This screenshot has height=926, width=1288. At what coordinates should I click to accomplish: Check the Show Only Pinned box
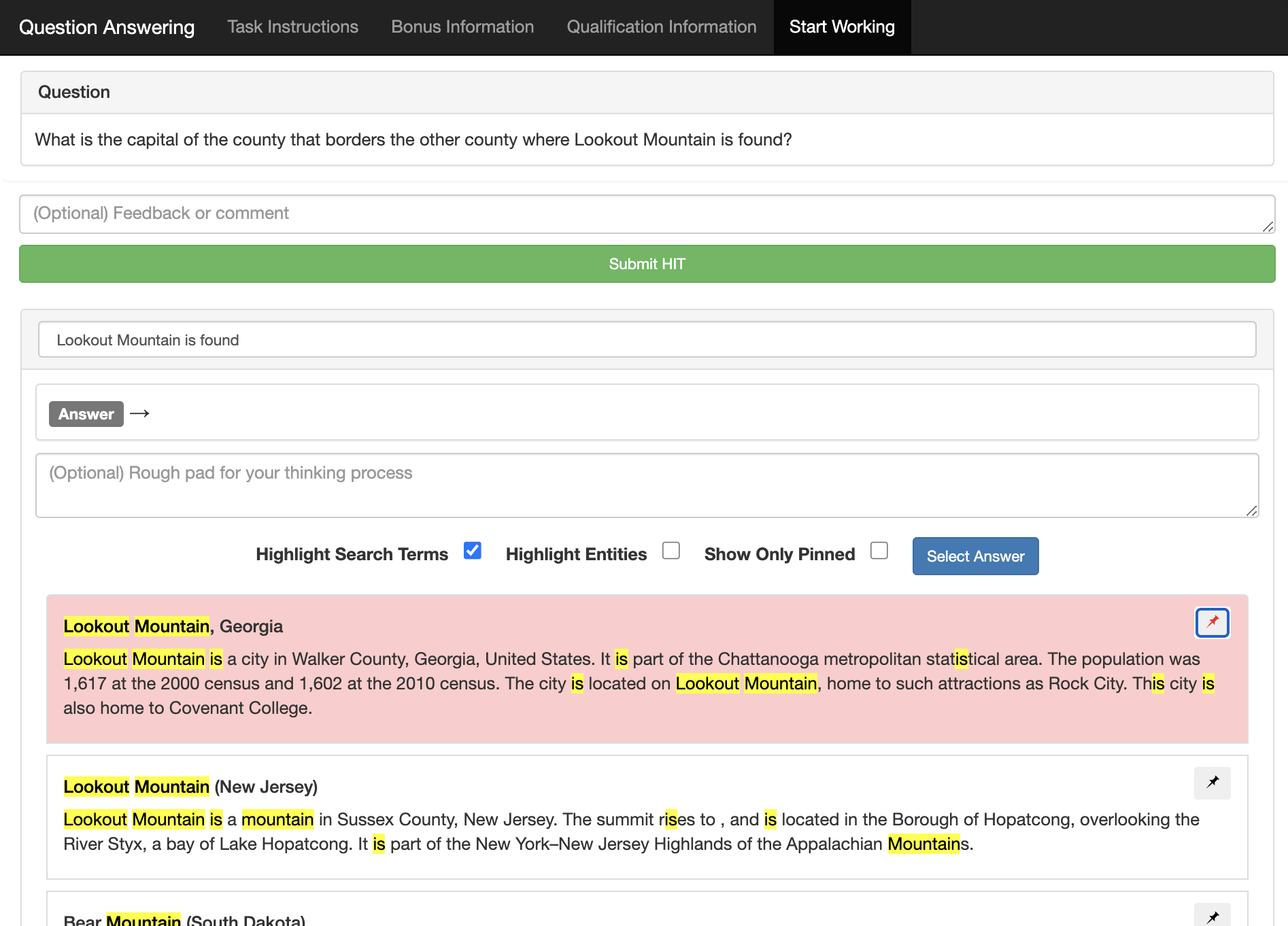click(879, 551)
